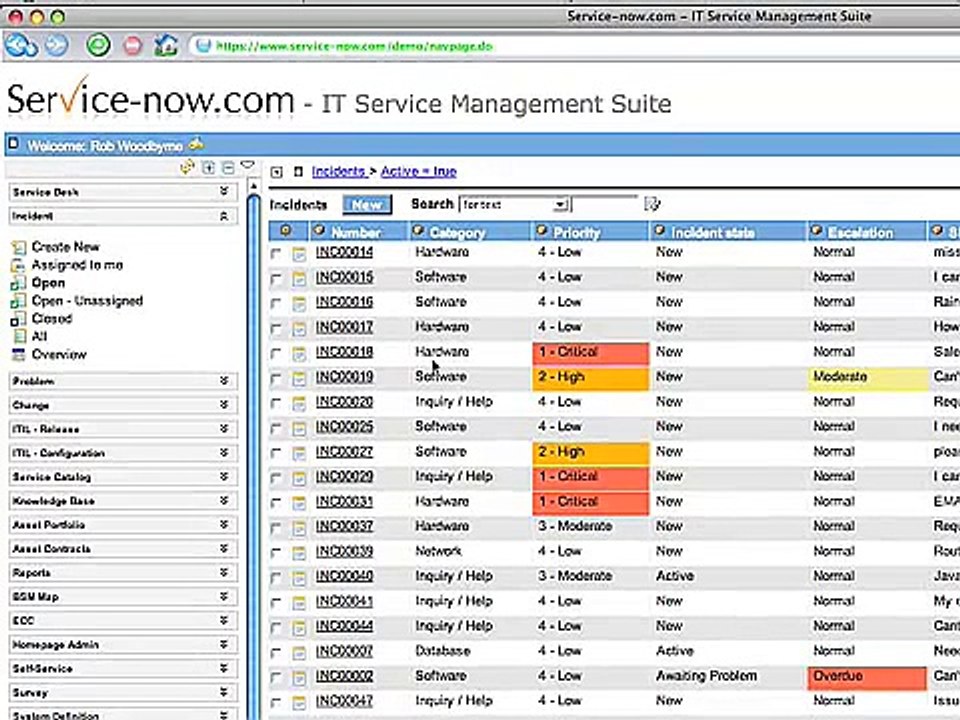Click the navigator refresh icon above Service Desk
960x720 pixels.
(187, 167)
